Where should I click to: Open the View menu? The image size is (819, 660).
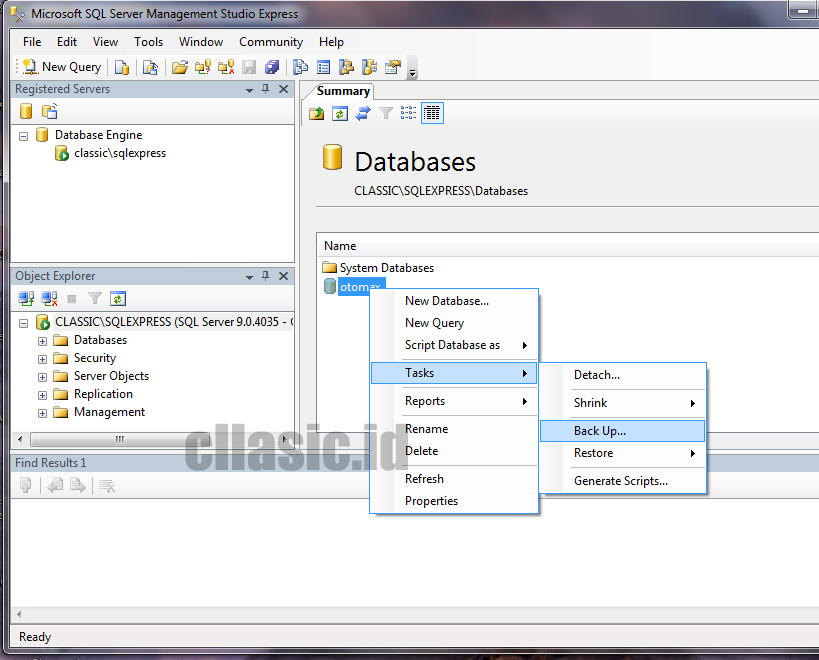(x=106, y=42)
